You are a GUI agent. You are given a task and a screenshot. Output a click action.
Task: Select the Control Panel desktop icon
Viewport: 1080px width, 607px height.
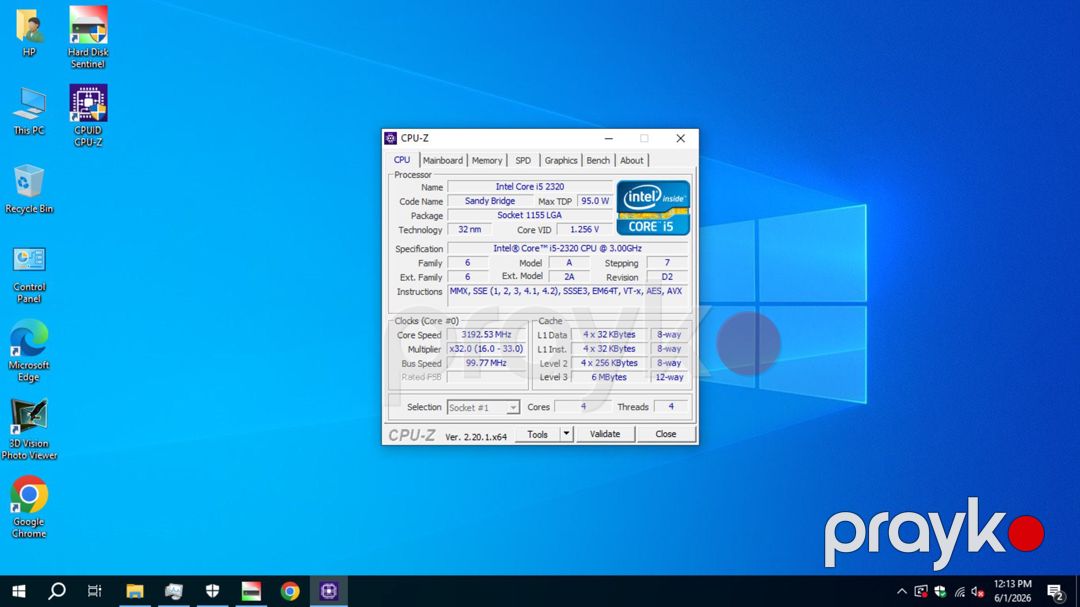pyautogui.click(x=29, y=275)
